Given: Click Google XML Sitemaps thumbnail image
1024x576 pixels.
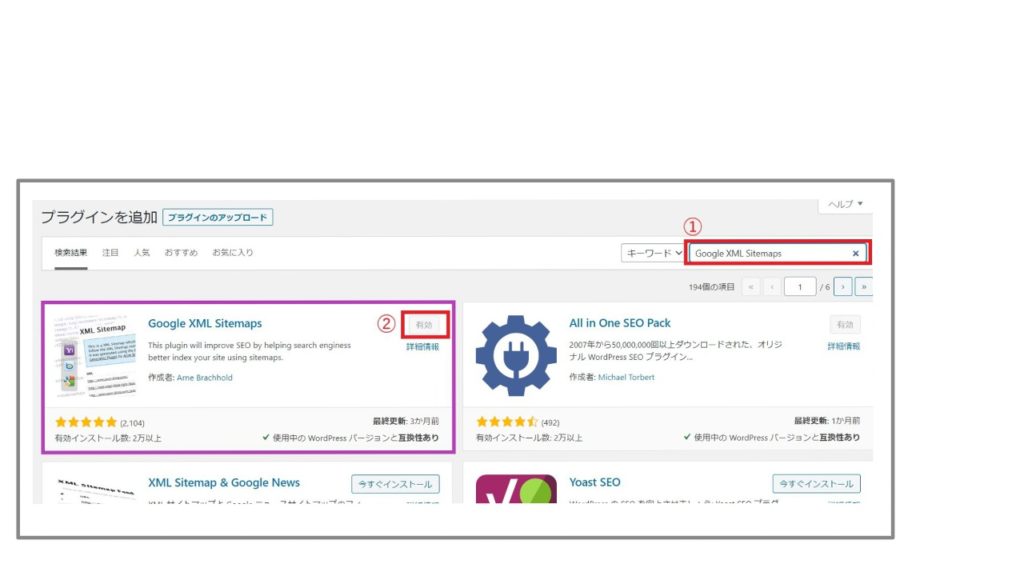Looking at the screenshot, I should [96, 357].
